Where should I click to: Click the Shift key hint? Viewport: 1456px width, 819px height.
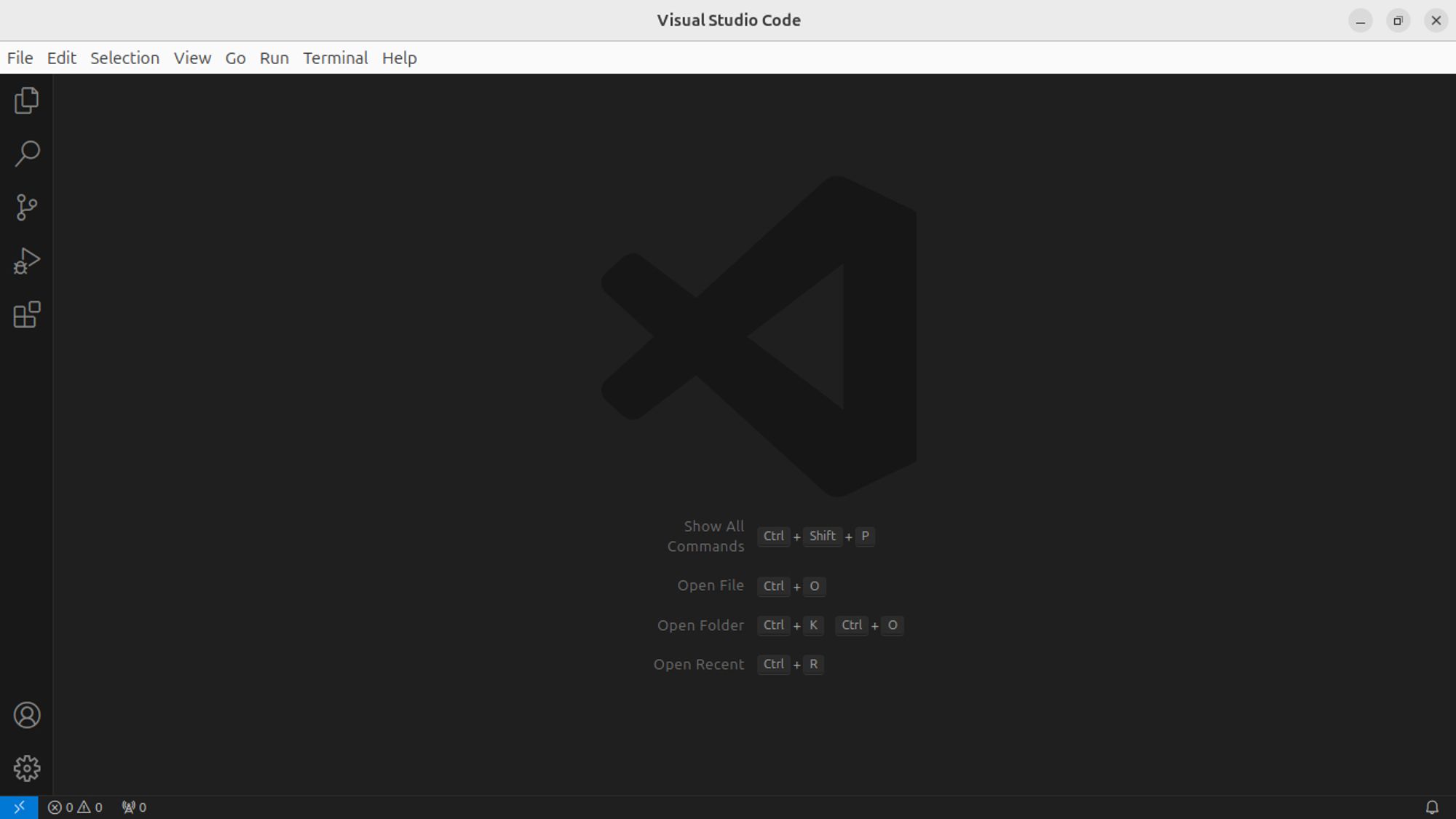pyautogui.click(x=823, y=537)
